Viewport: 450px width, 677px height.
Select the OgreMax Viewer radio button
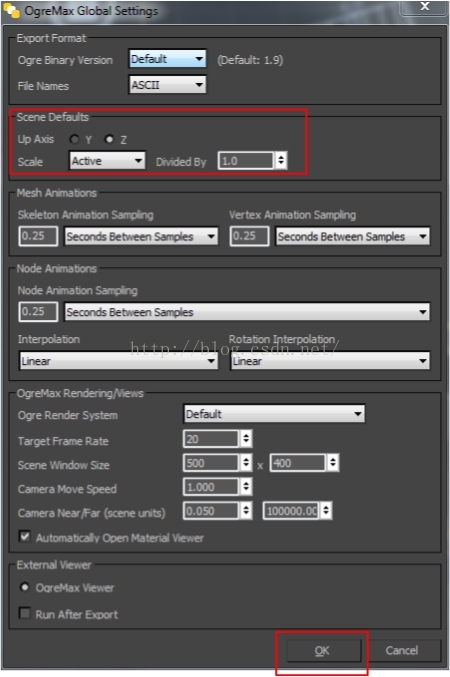coord(25,587)
